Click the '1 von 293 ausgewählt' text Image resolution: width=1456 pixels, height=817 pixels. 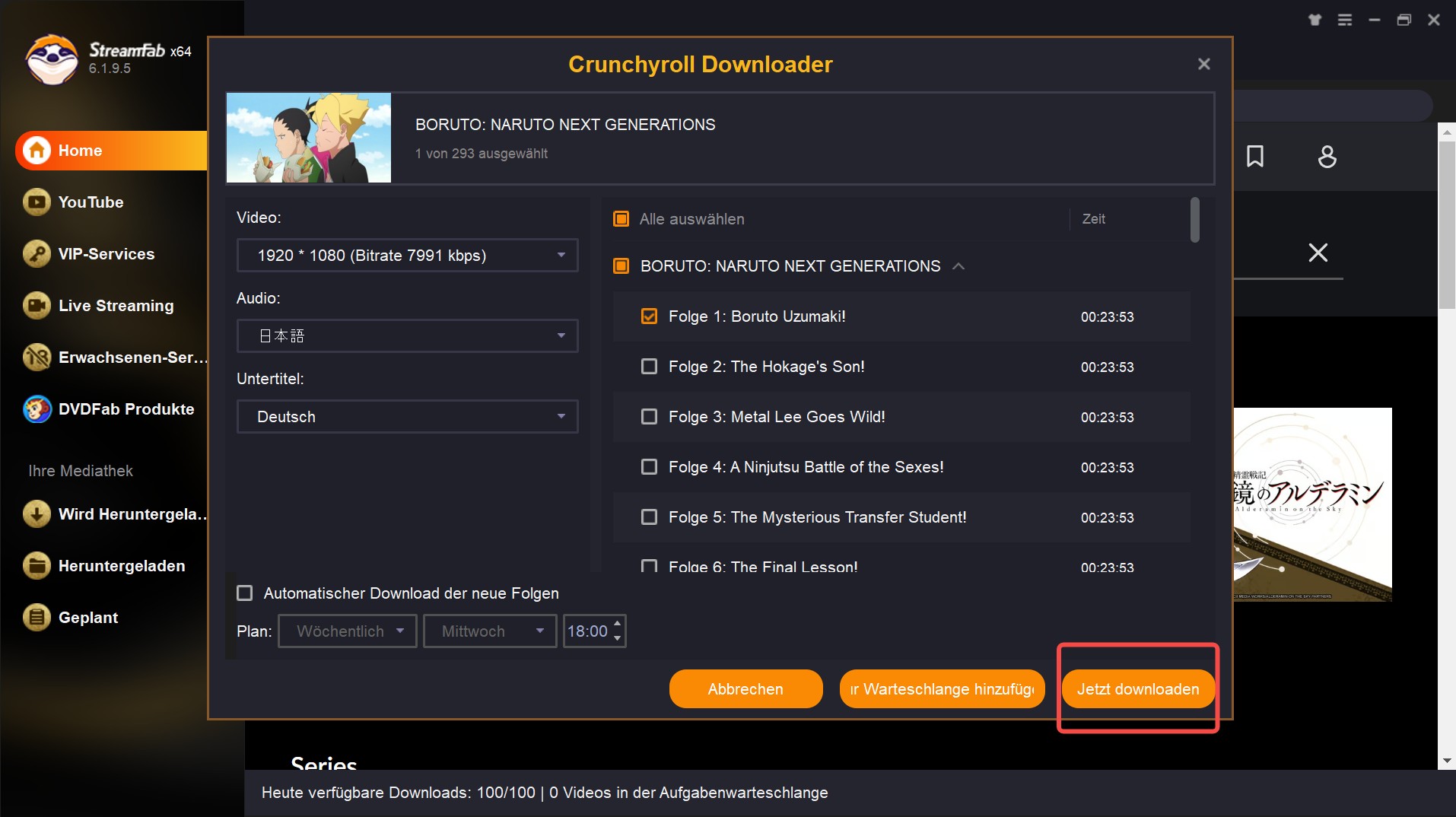tap(482, 154)
